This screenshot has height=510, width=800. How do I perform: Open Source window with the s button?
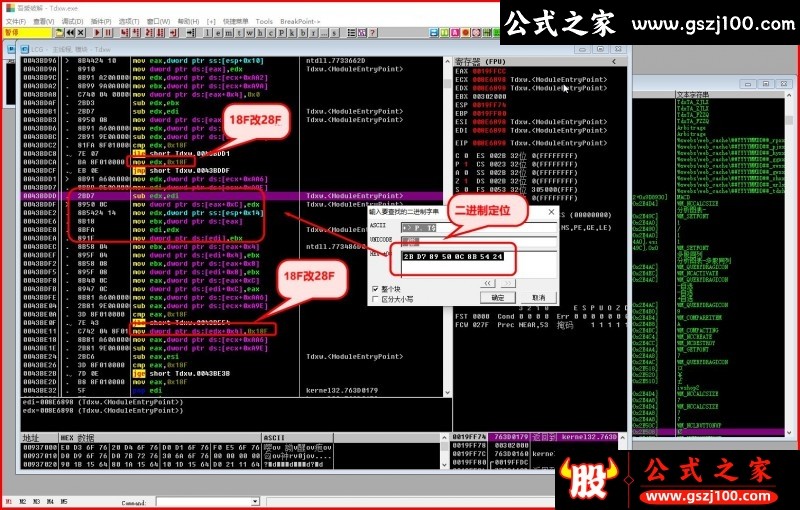point(335,33)
